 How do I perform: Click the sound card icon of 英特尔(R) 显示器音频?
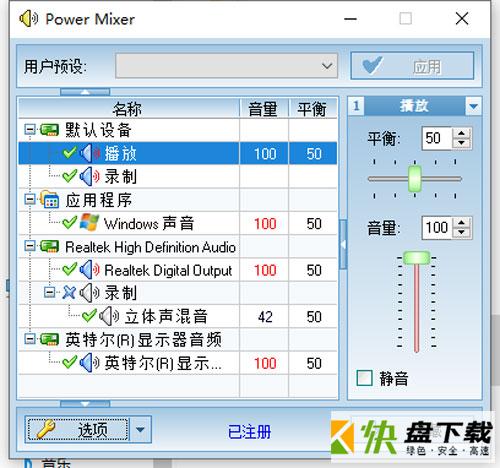coord(49,340)
